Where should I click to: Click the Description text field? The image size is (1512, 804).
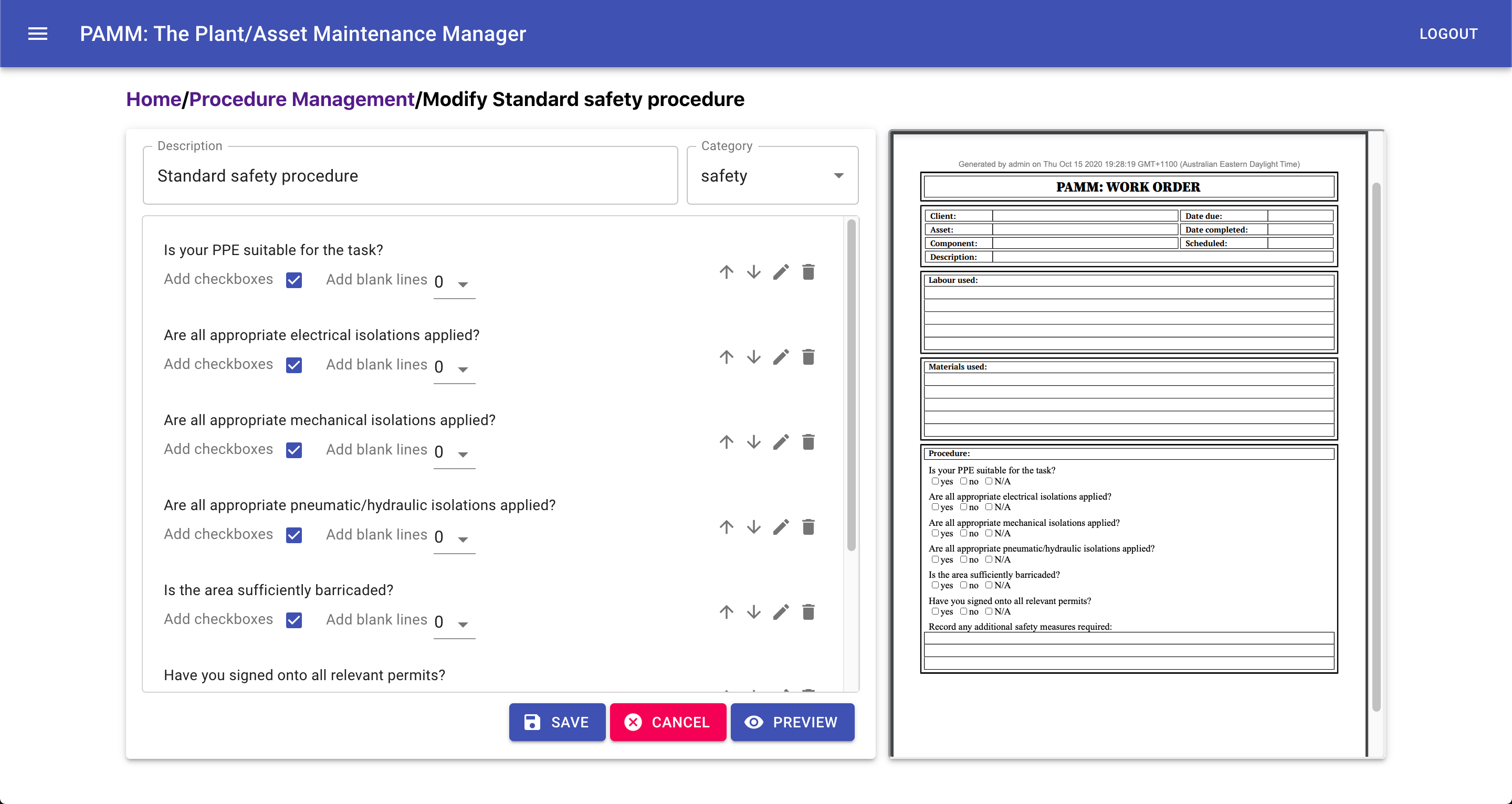click(x=410, y=175)
